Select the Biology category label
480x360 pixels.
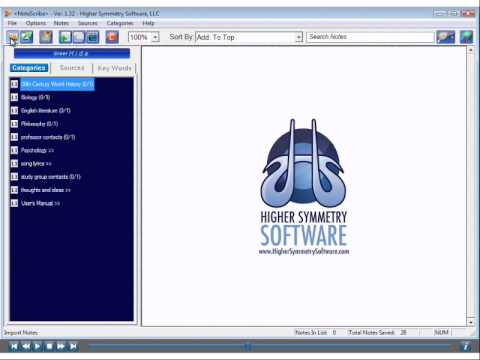(x=35, y=97)
